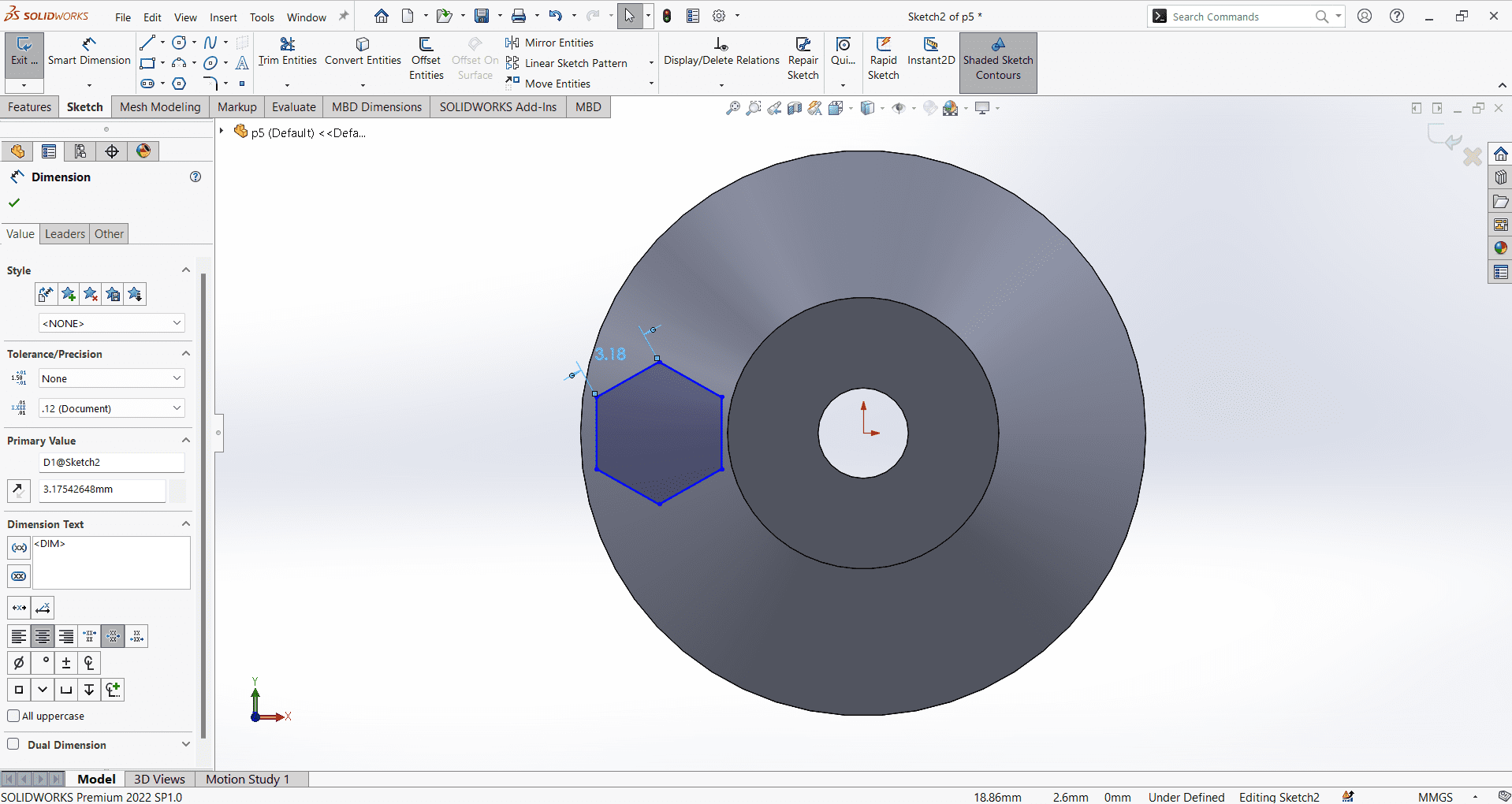This screenshot has width=1512, height=804.
Task: Select the sketch Text tool
Action: [x=242, y=63]
